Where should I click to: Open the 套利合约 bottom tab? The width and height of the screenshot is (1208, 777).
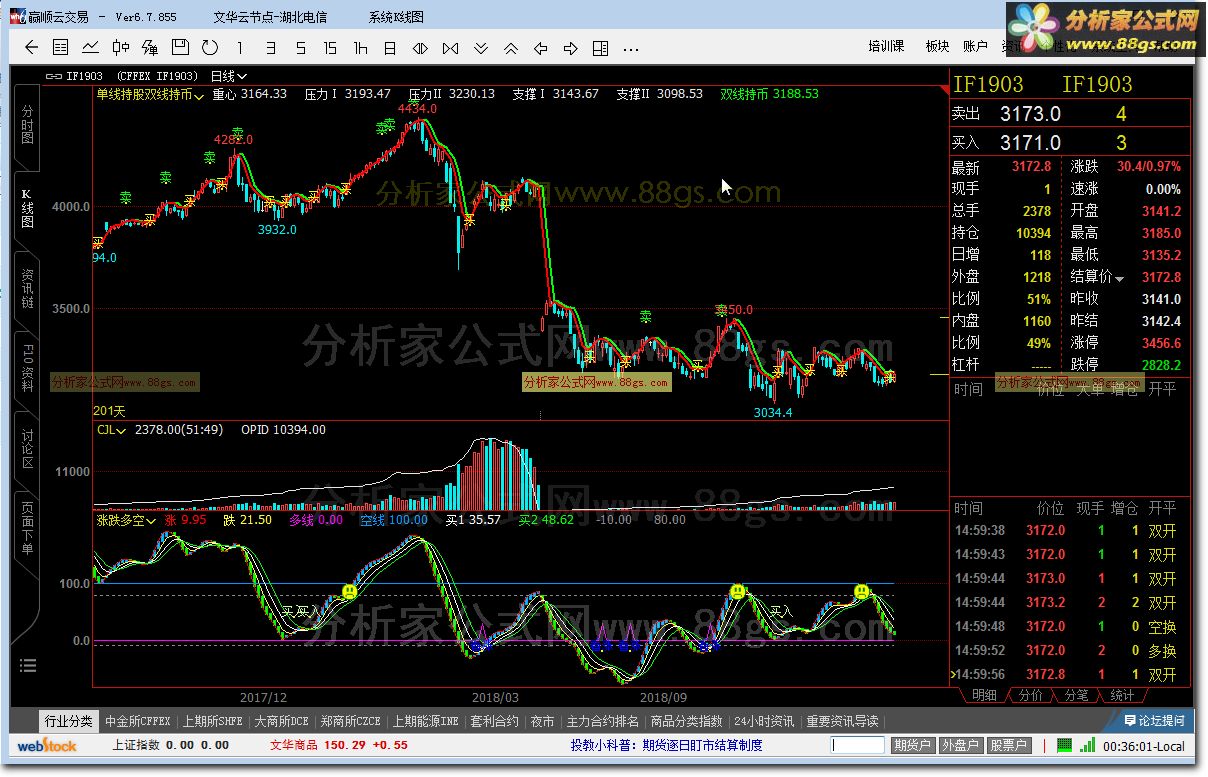click(x=494, y=721)
